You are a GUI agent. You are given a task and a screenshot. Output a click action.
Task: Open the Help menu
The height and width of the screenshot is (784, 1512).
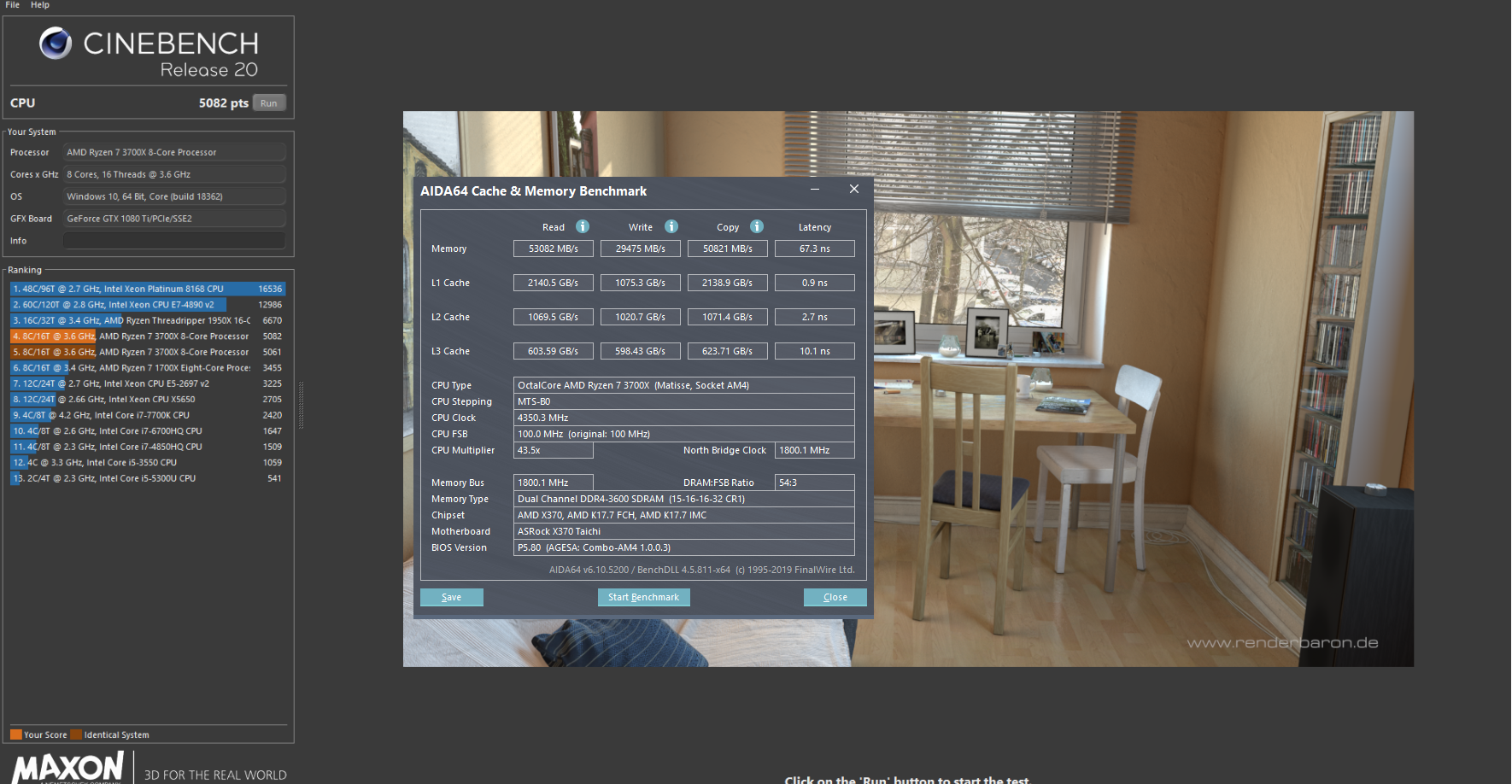click(x=40, y=5)
